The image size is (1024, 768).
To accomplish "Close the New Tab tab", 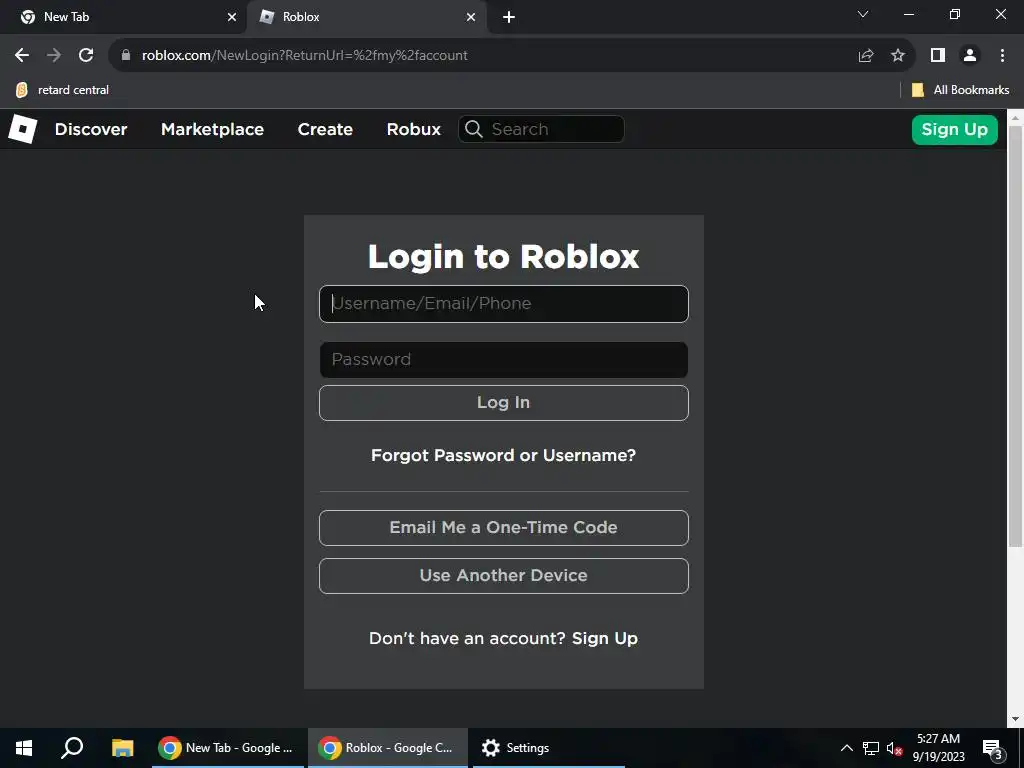I will click(232, 17).
